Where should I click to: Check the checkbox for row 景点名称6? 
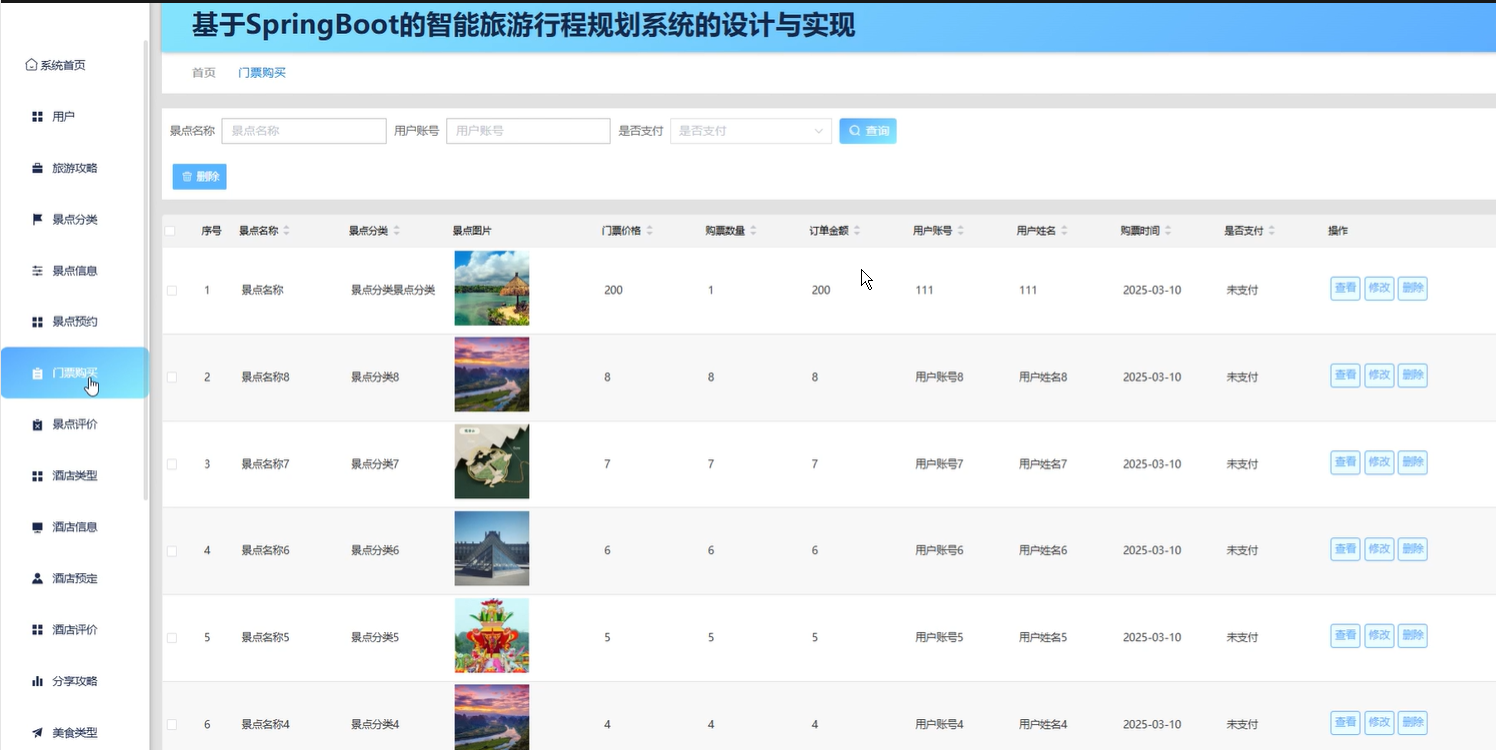[172, 551]
